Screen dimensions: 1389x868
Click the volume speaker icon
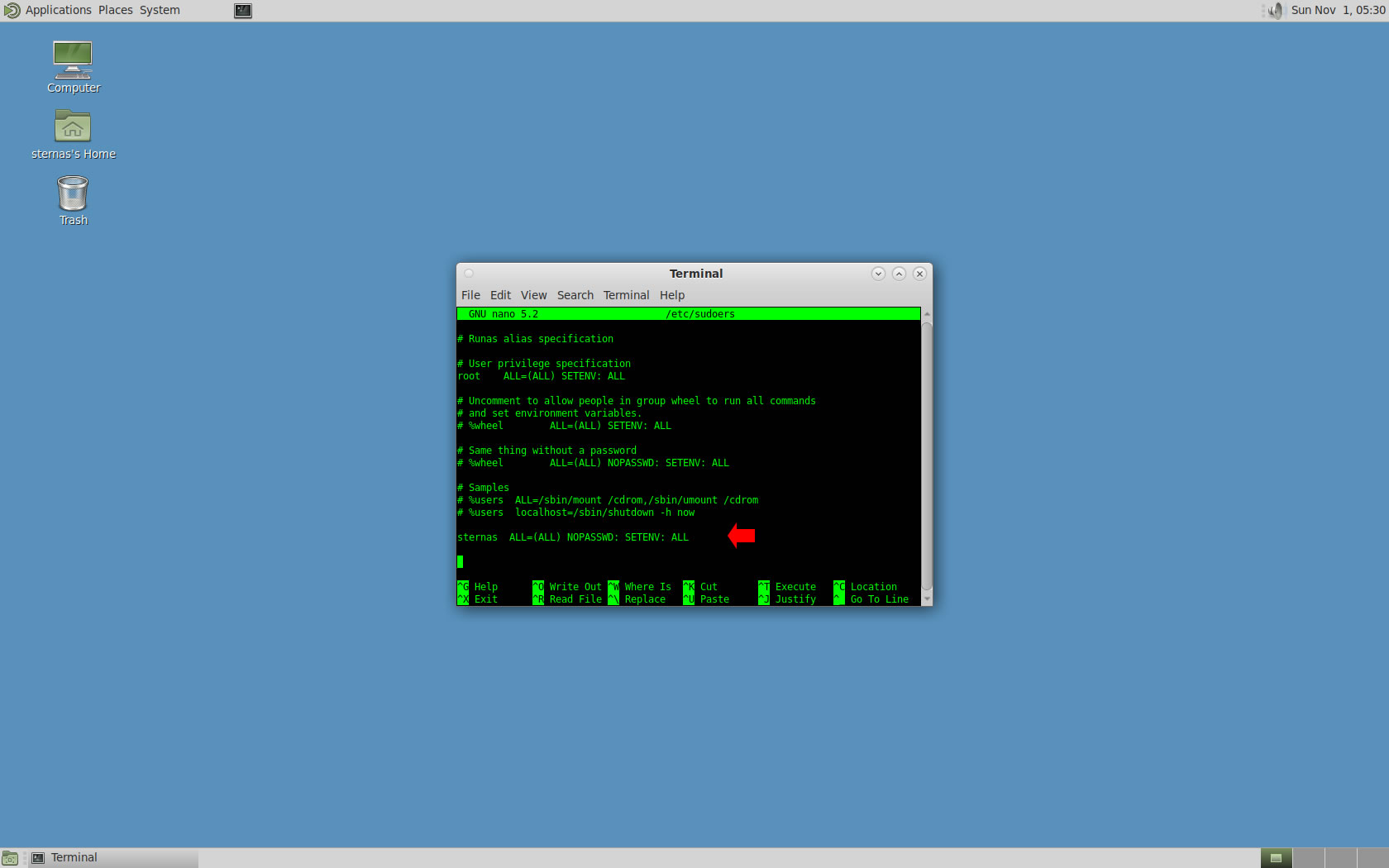(x=1275, y=10)
